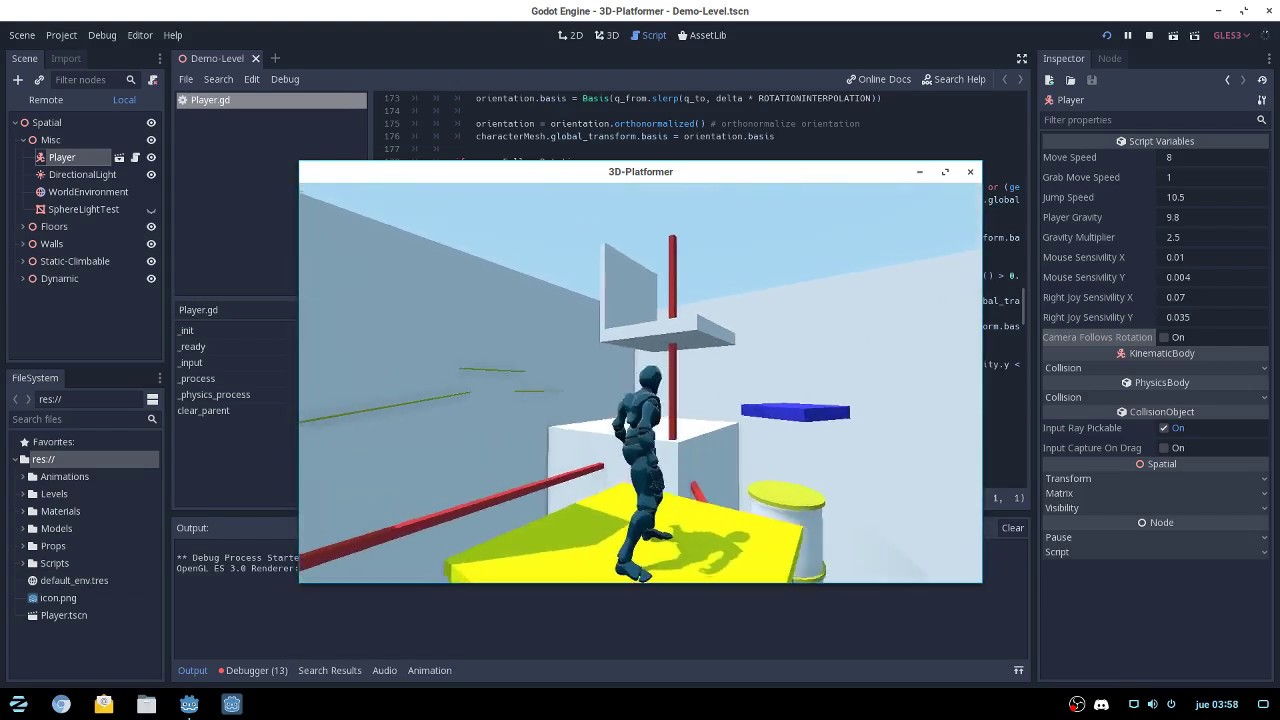This screenshot has height=720, width=1280.
Task: Click the attach script icon in Scene dock
Action: [152, 80]
